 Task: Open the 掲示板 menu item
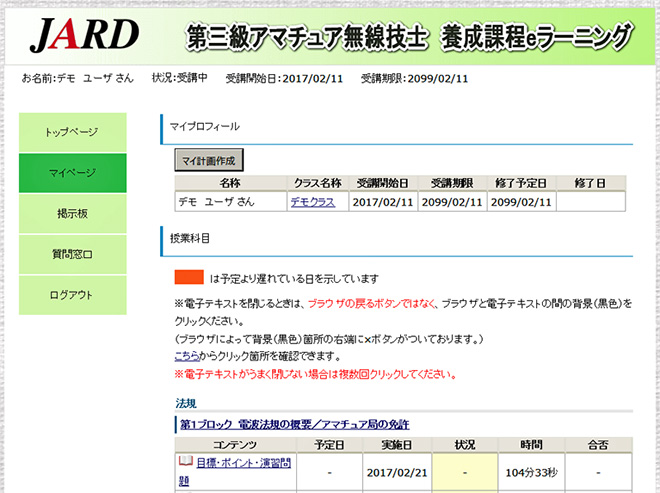72,214
